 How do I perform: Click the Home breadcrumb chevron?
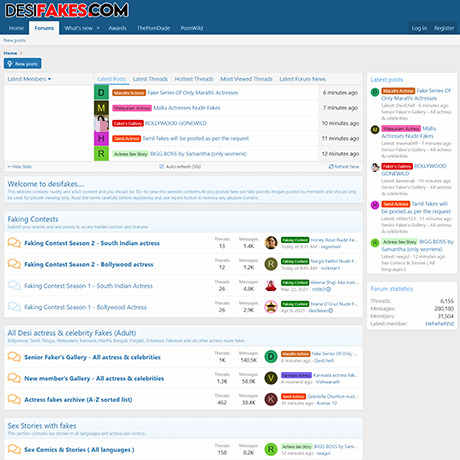(x=21, y=53)
